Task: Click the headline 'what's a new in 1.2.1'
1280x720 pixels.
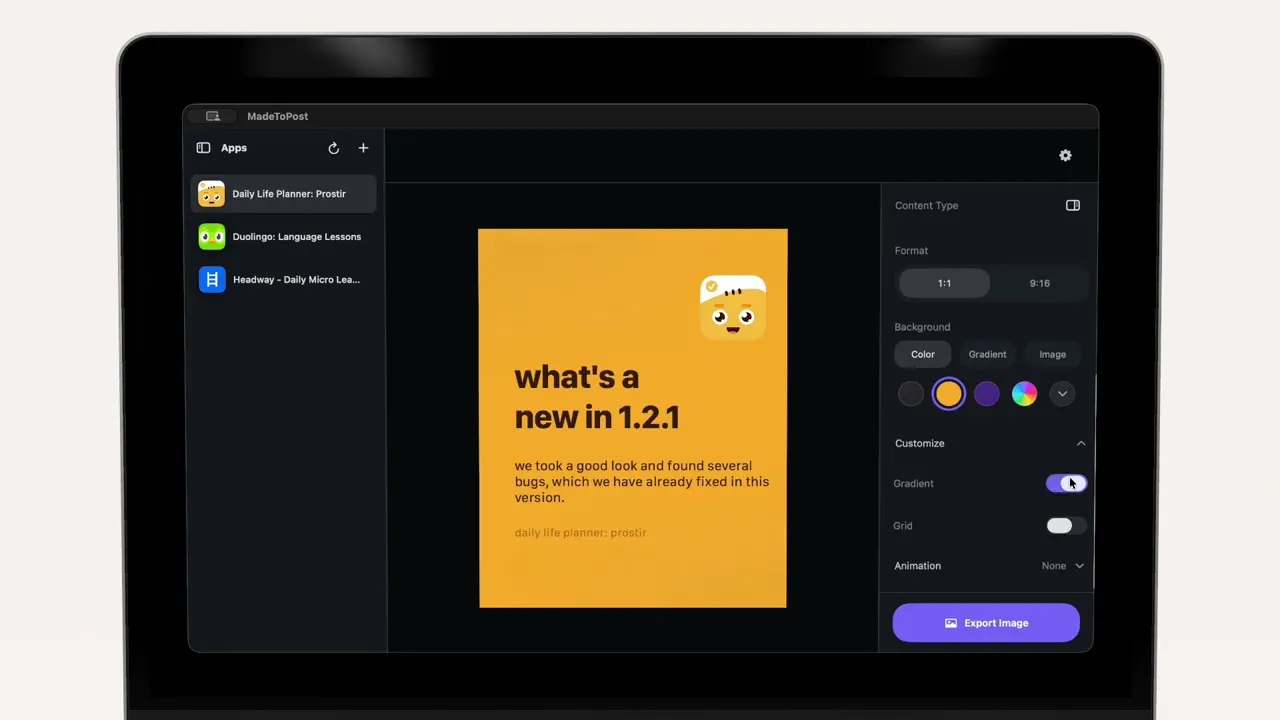Action: click(x=597, y=397)
